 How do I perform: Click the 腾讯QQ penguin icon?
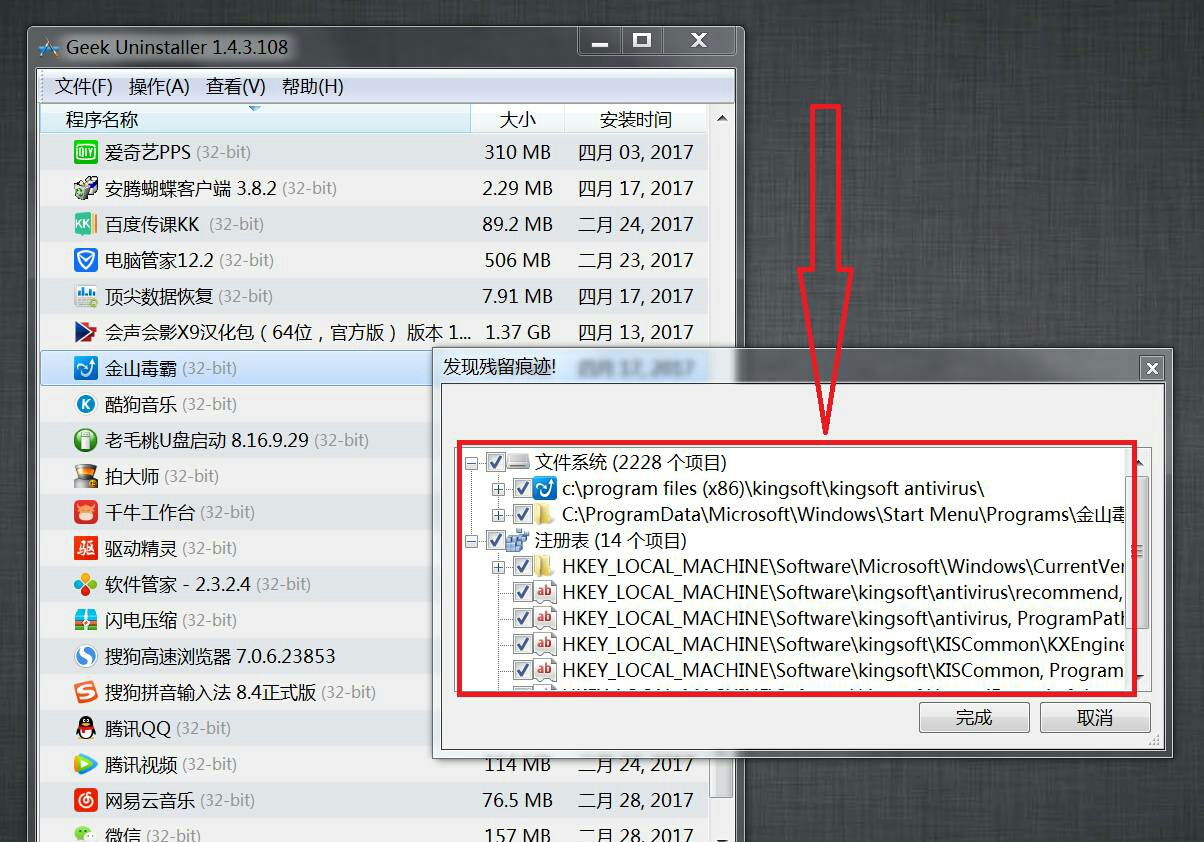86,728
